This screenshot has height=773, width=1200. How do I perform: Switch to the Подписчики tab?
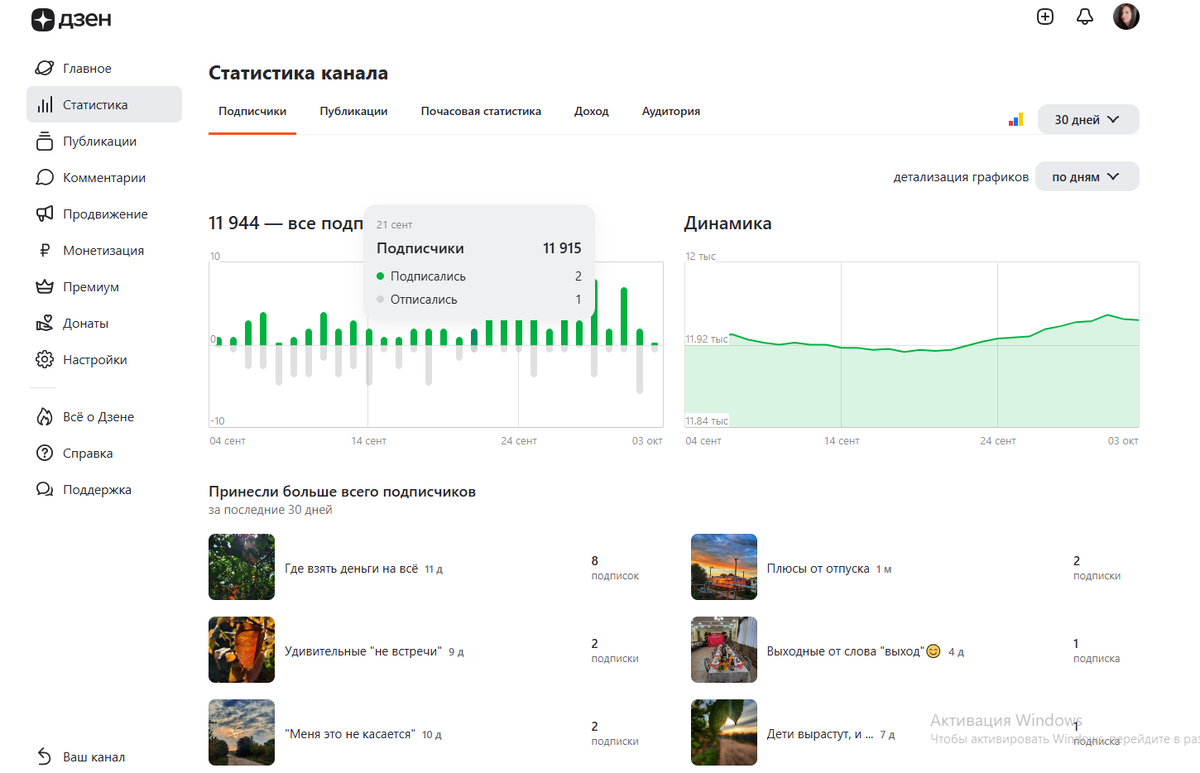click(x=252, y=111)
